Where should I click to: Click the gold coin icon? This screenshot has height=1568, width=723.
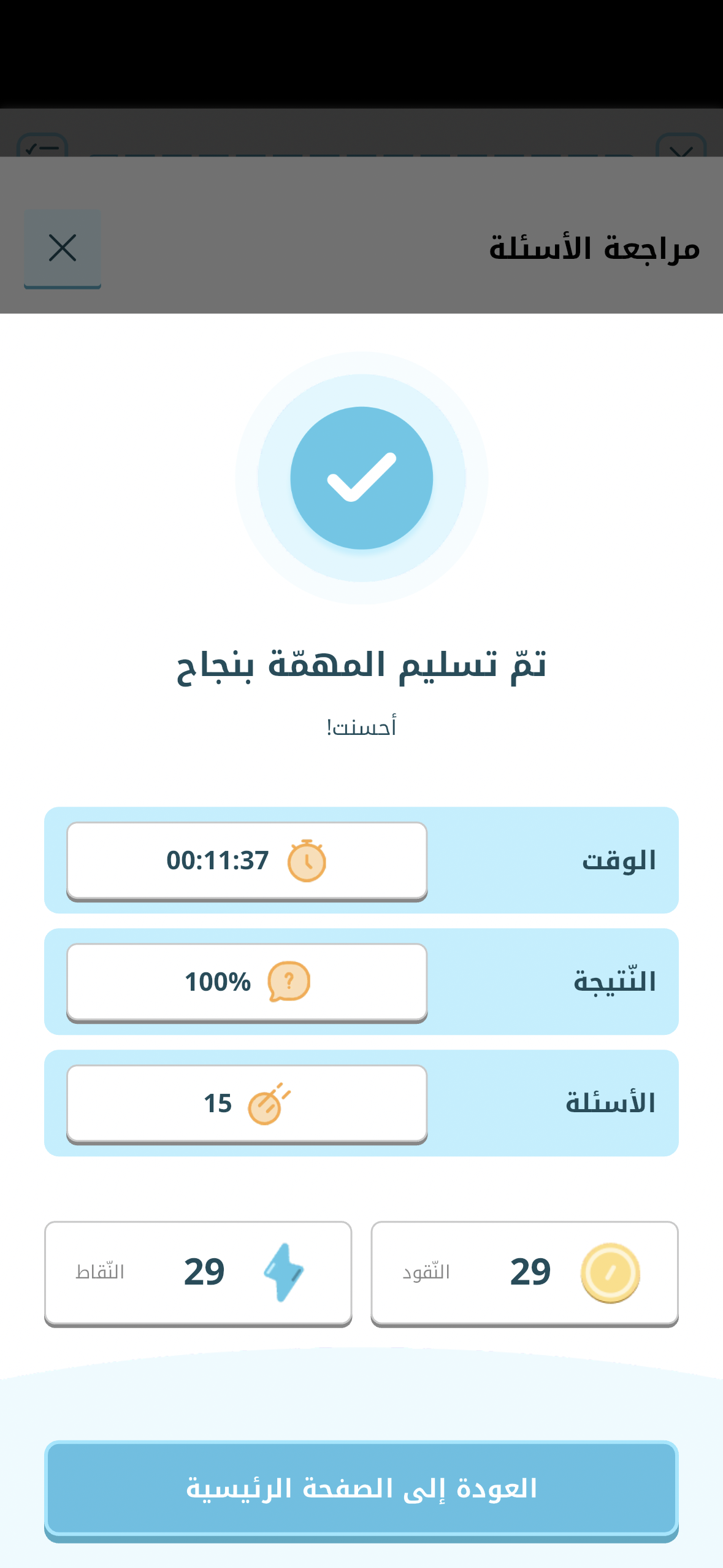(610, 1273)
